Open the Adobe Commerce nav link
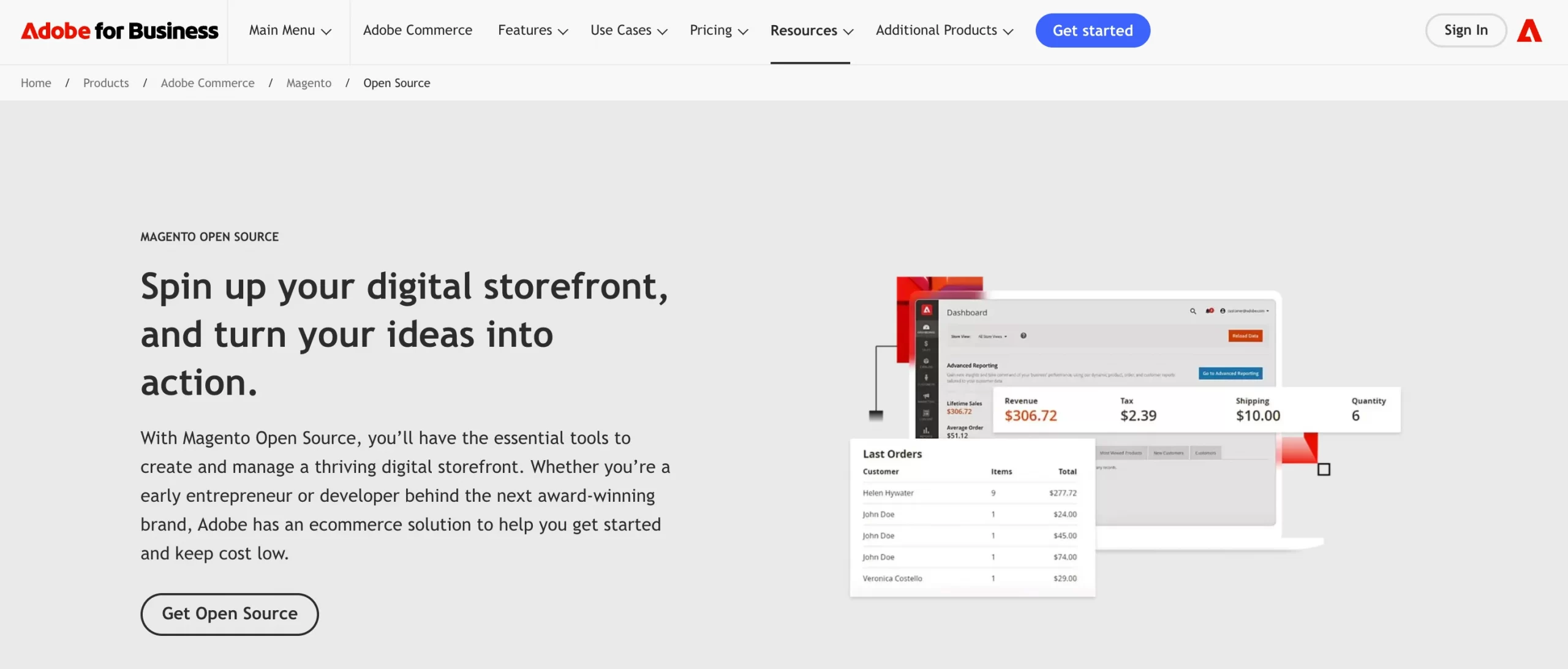Screen dimensions: 1568x669 (418, 30)
